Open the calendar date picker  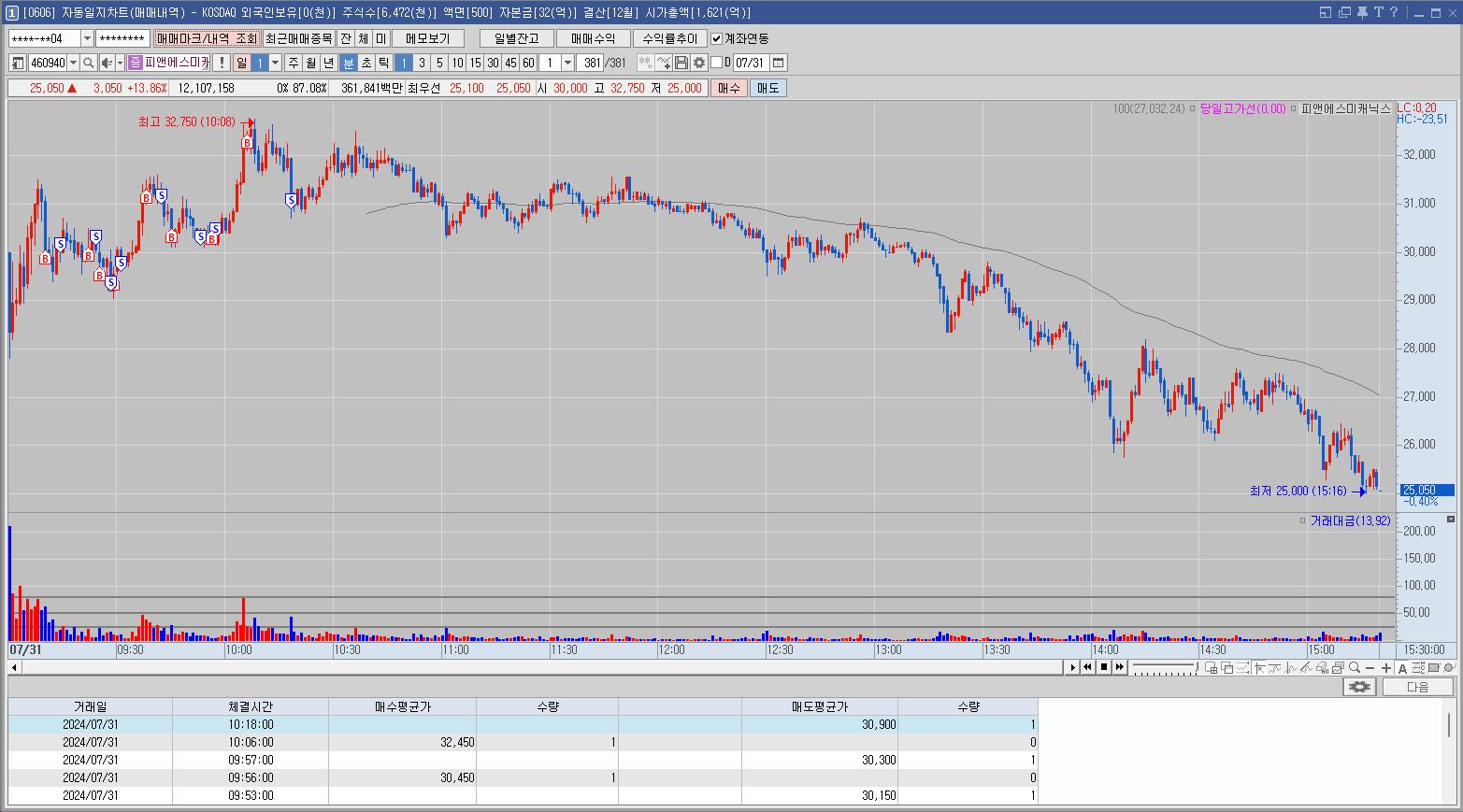(778, 63)
